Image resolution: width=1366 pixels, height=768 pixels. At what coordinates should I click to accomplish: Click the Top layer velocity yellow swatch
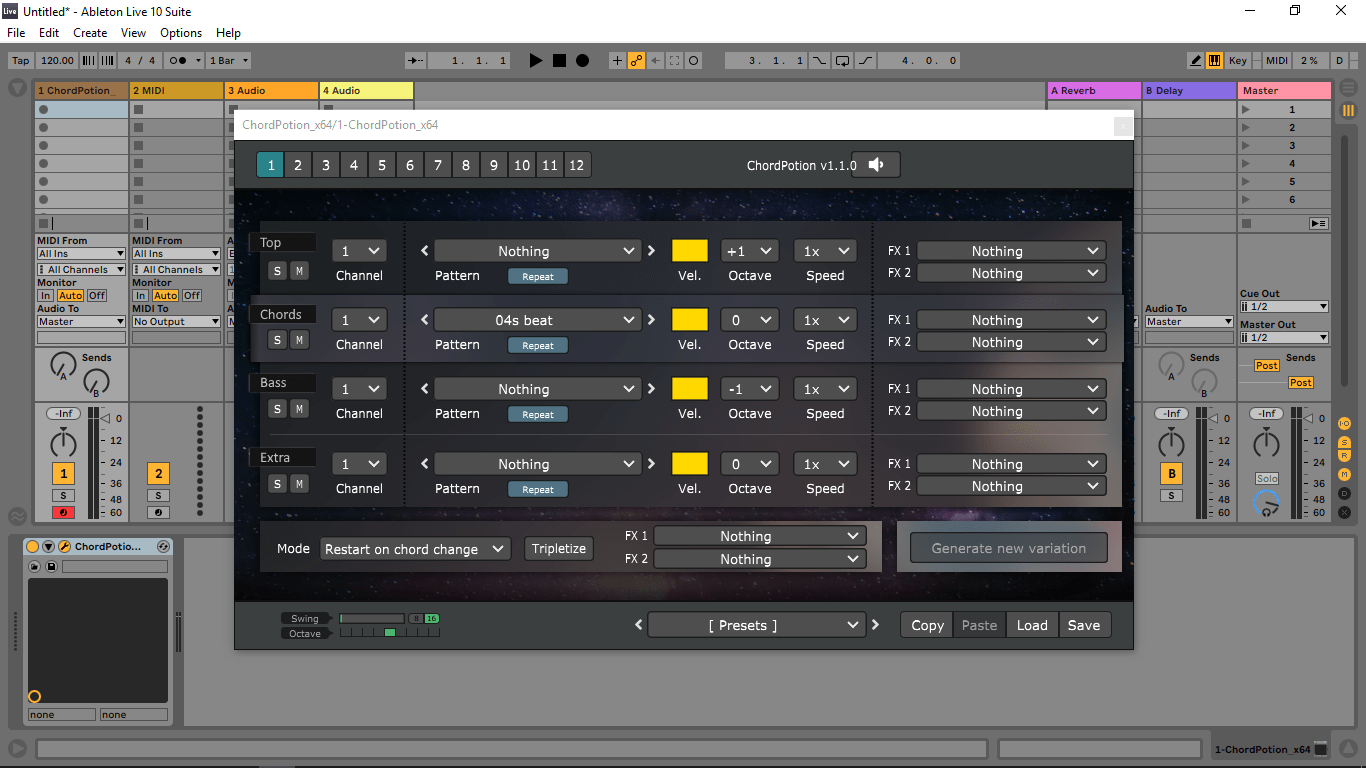point(690,251)
